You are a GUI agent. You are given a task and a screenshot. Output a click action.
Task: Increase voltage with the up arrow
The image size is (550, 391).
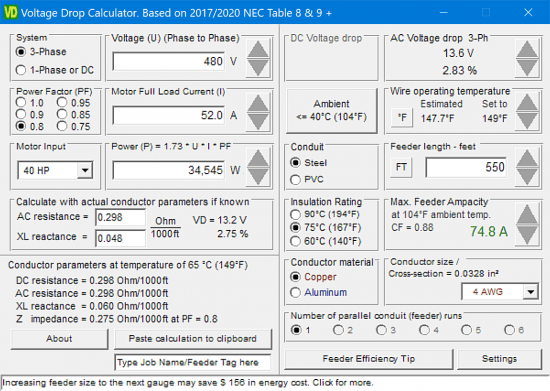tap(258, 49)
